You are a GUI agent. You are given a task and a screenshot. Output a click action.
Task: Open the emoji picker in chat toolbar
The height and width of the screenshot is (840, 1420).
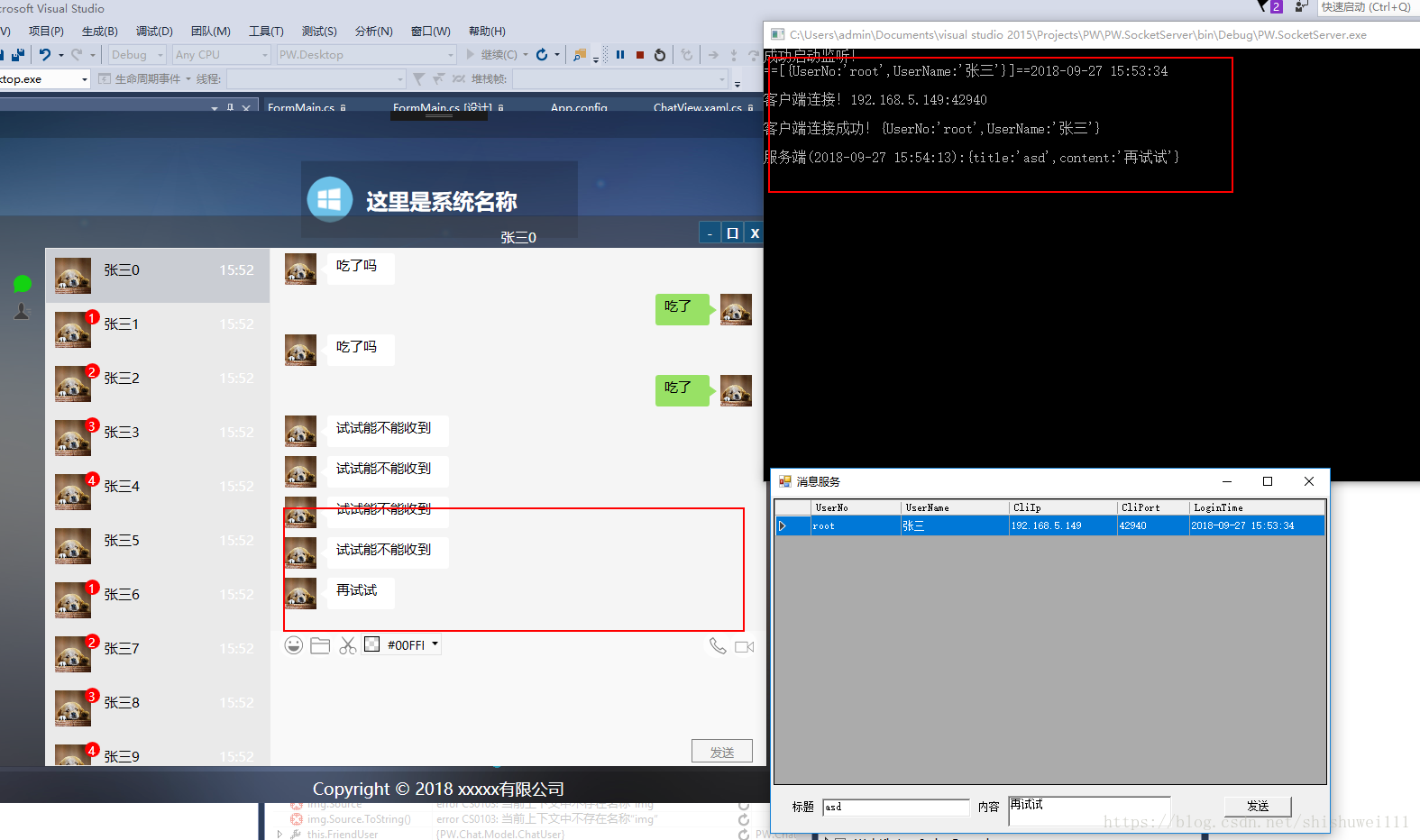coord(293,645)
